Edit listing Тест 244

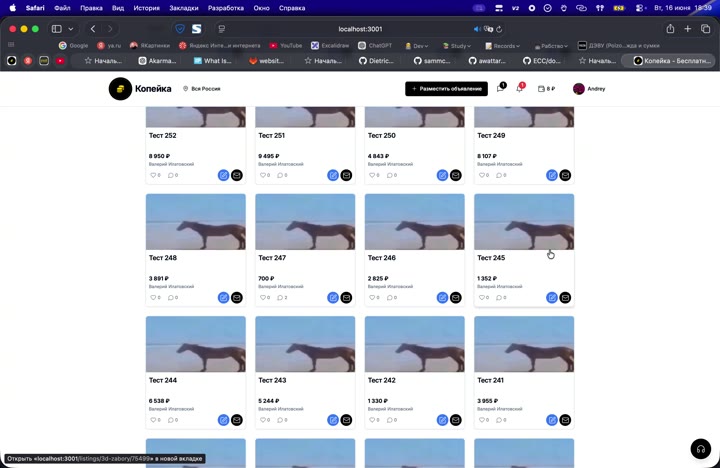point(223,420)
